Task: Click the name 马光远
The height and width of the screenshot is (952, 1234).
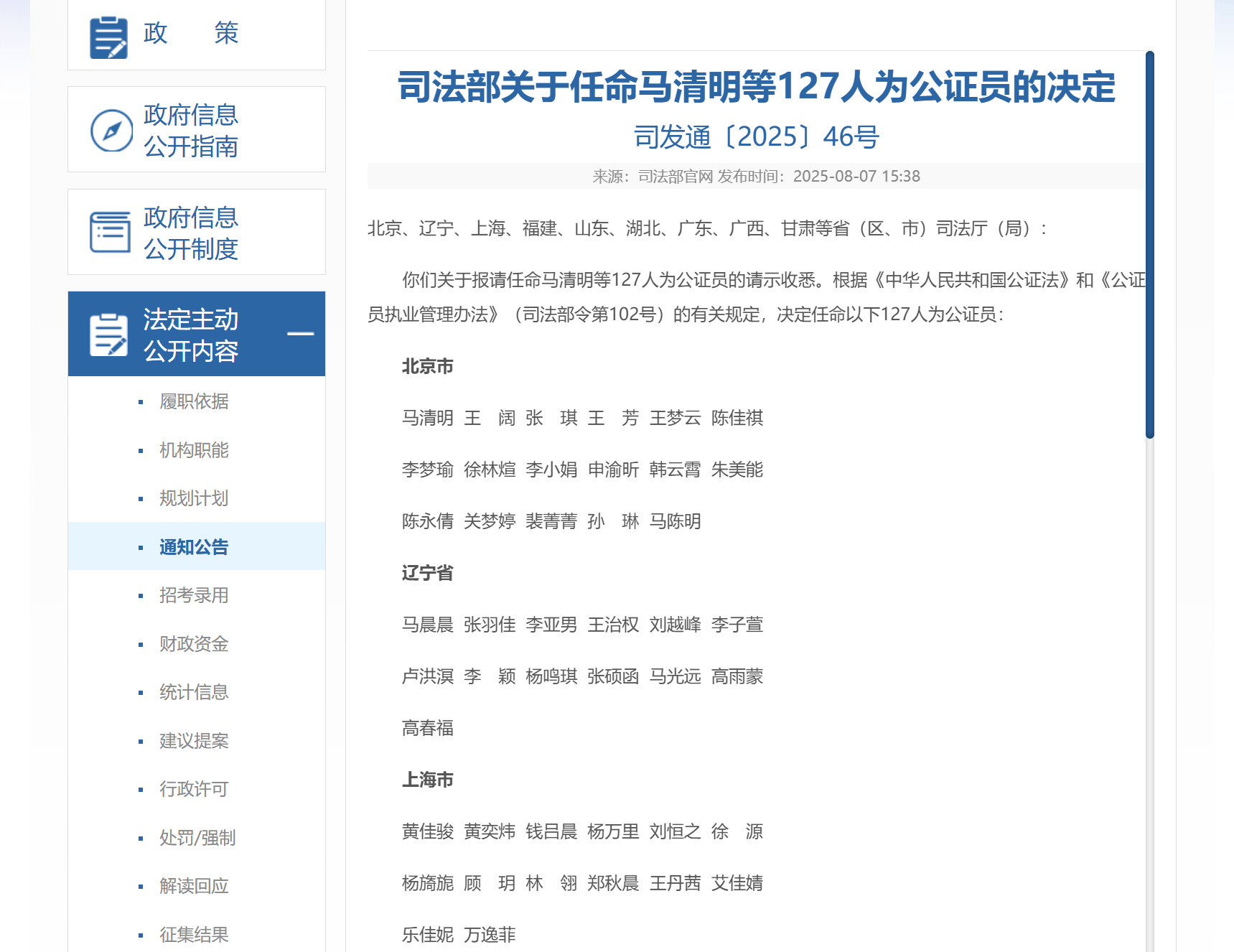Action: [676, 676]
